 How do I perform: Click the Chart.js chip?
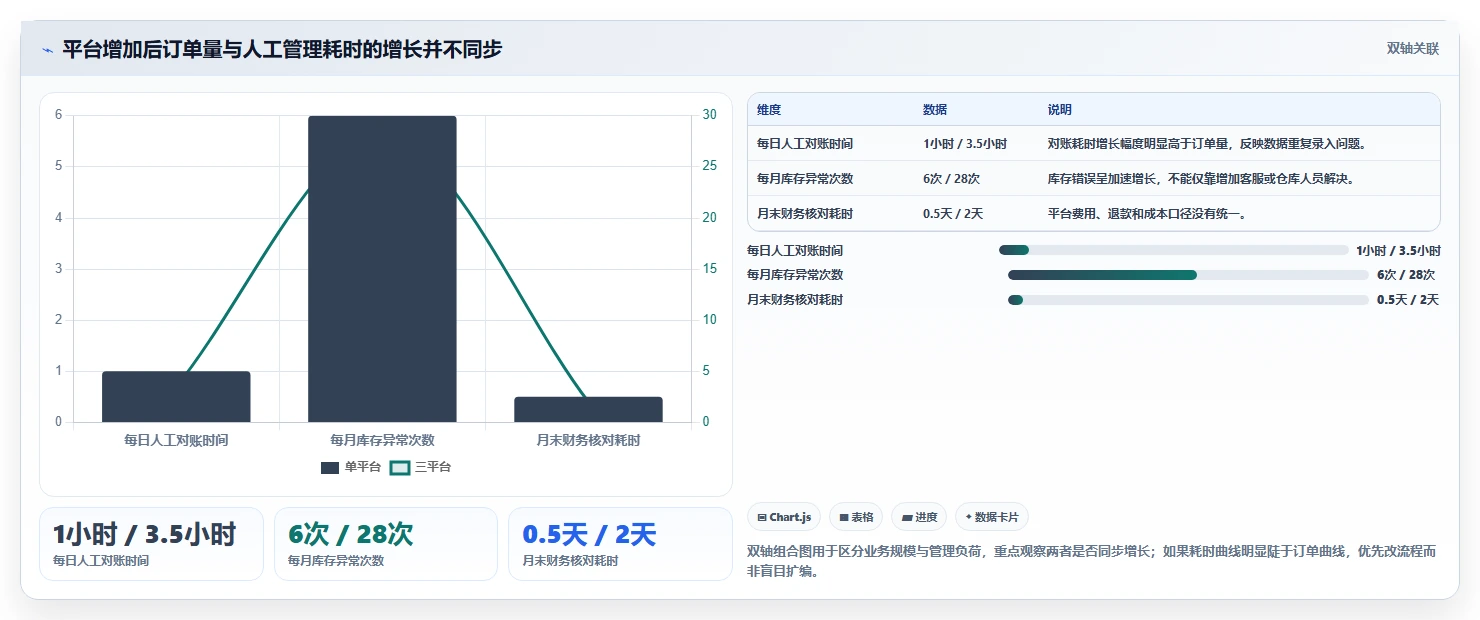(784, 517)
